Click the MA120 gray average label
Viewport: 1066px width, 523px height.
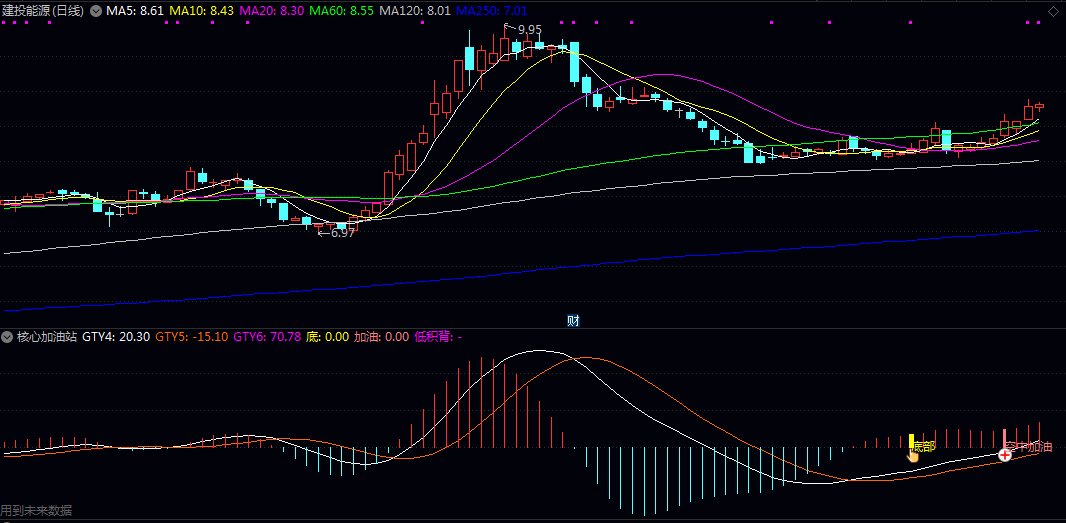click(x=415, y=10)
